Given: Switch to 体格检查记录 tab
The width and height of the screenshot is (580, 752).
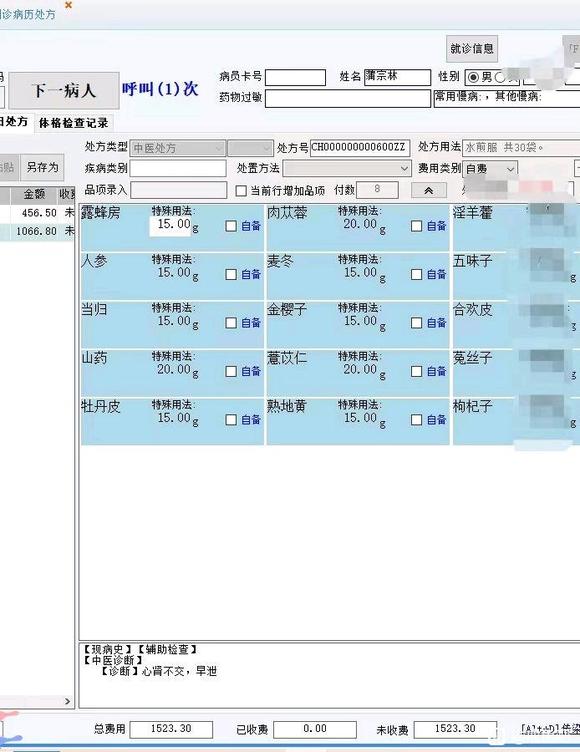Looking at the screenshot, I should 73,123.
